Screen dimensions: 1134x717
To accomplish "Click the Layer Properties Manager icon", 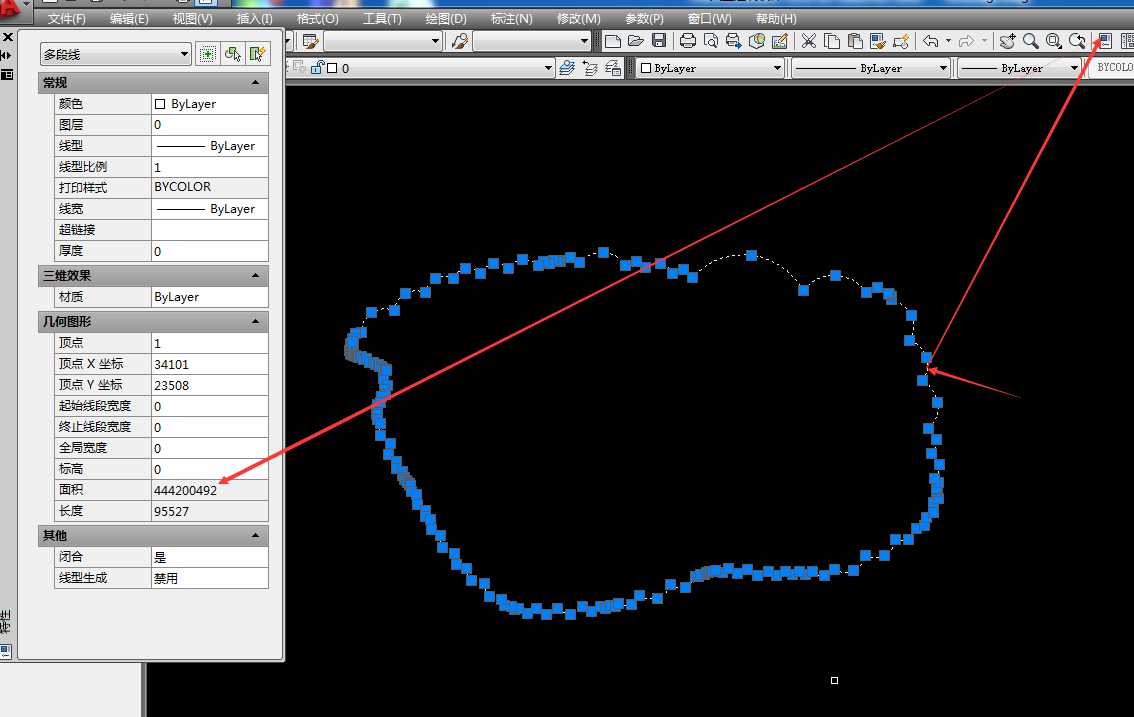I will coord(567,68).
